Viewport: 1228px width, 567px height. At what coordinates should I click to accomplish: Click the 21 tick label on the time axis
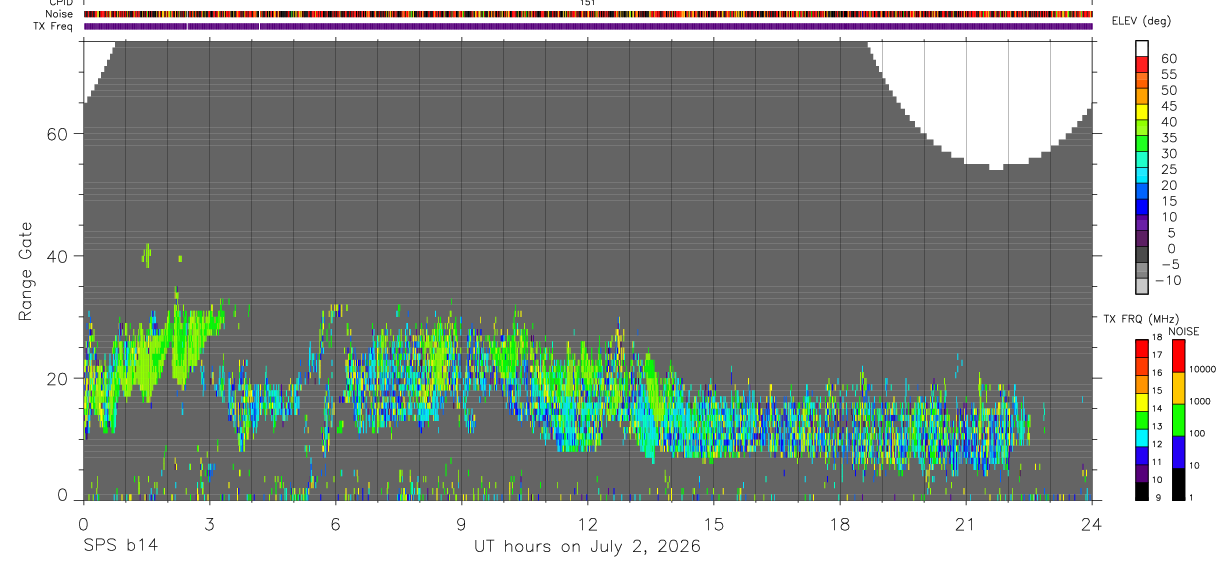click(x=965, y=523)
